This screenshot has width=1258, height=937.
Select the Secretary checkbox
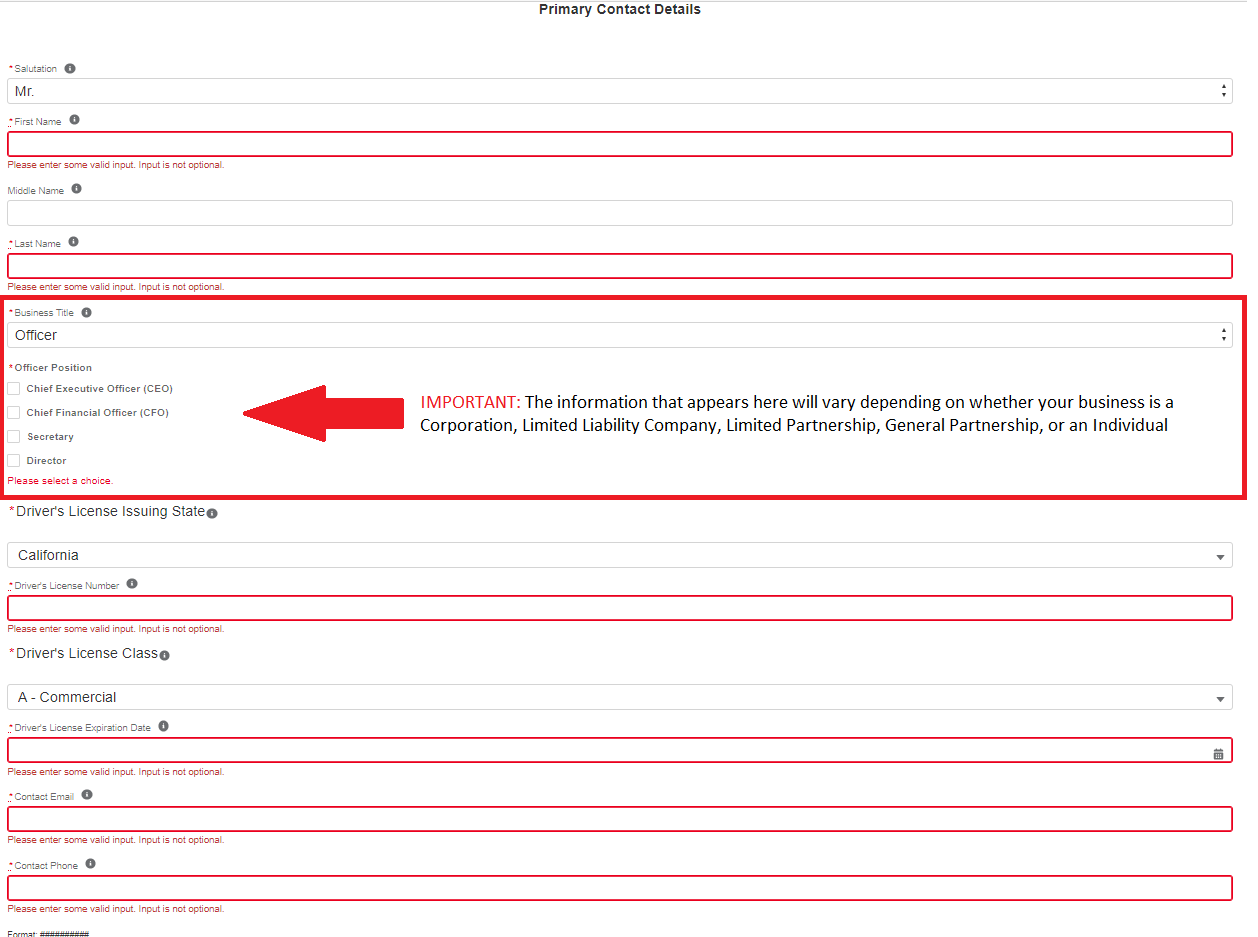pos(14,436)
